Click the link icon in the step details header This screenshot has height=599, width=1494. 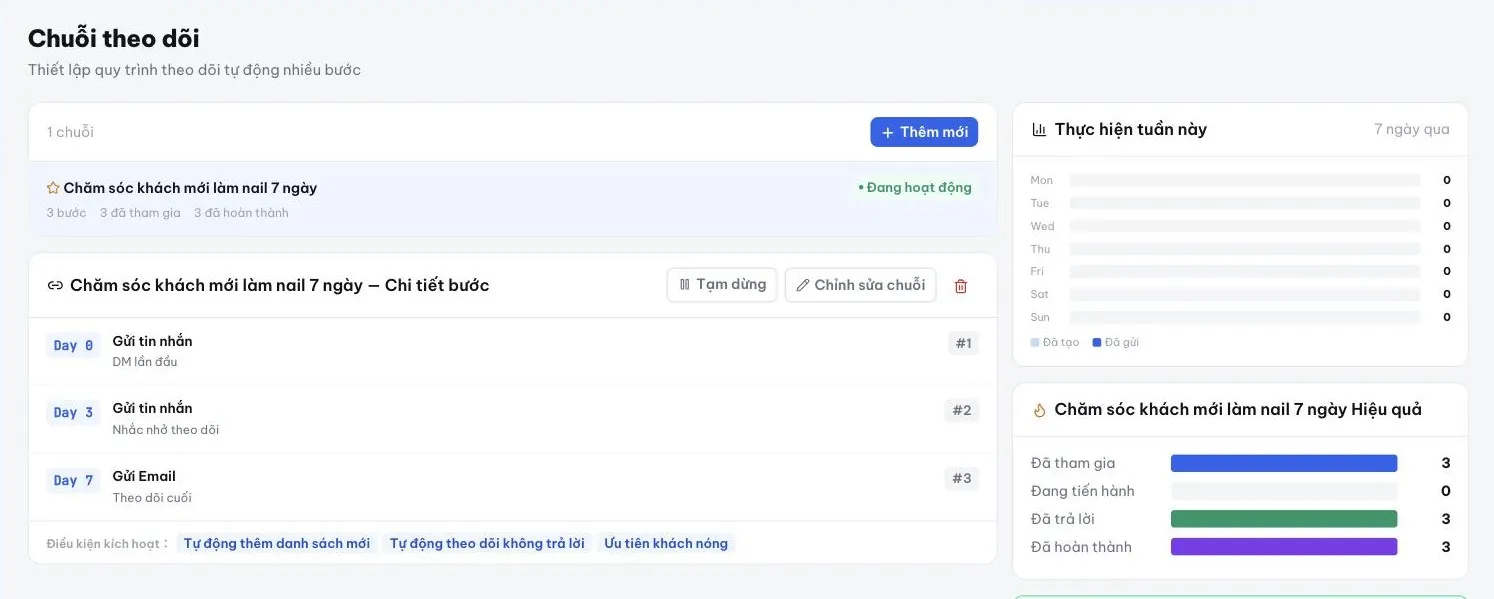(55, 286)
